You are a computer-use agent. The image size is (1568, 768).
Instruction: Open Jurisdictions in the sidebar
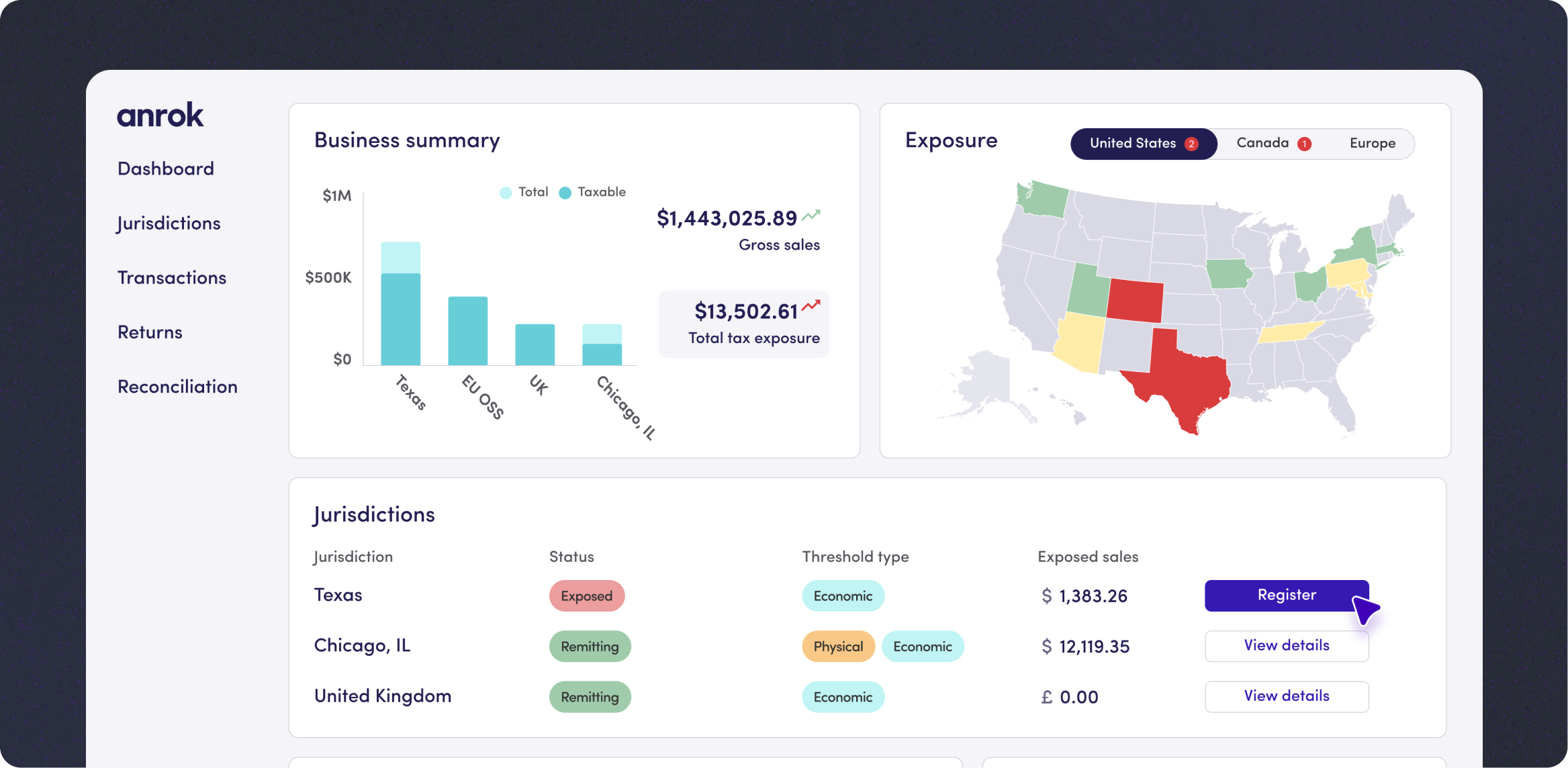pos(169,224)
